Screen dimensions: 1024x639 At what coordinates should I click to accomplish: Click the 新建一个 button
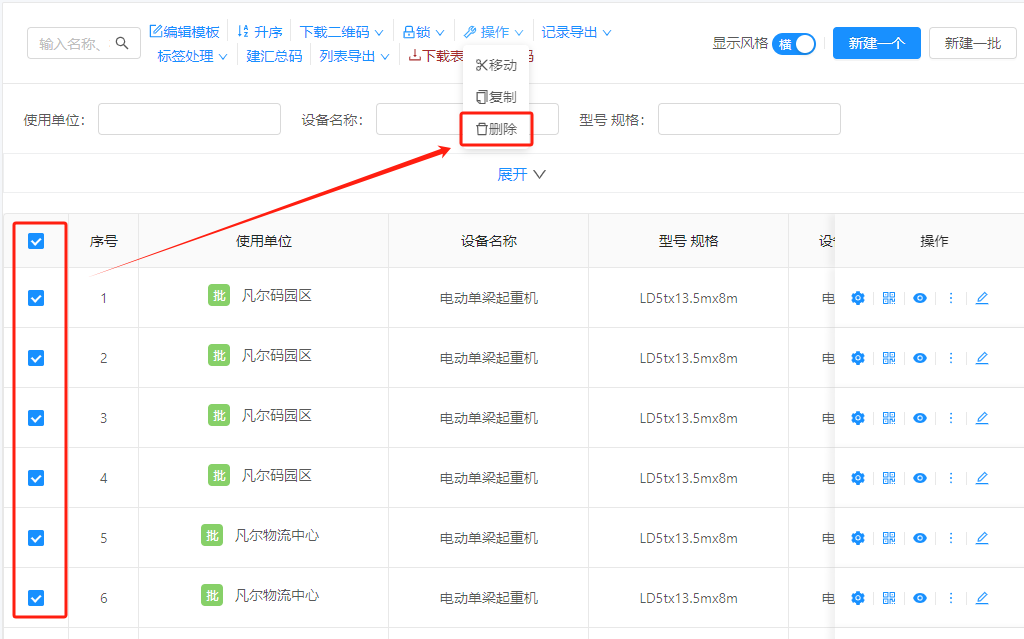[876, 43]
